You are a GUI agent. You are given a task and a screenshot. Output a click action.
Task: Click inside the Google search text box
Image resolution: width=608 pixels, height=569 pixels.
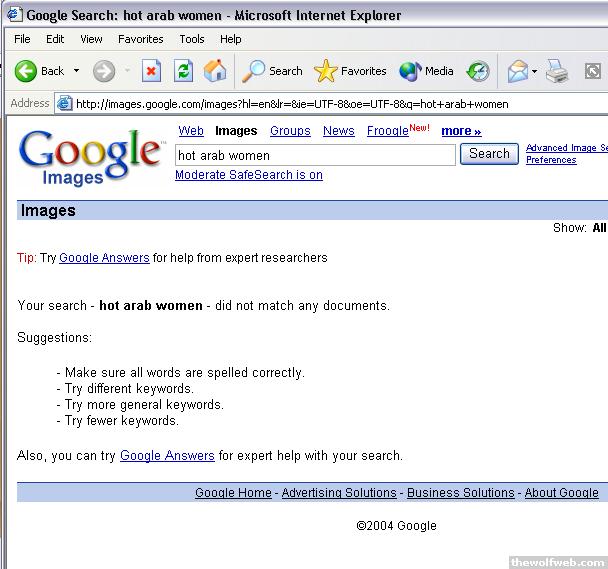pyautogui.click(x=314, y=155)
